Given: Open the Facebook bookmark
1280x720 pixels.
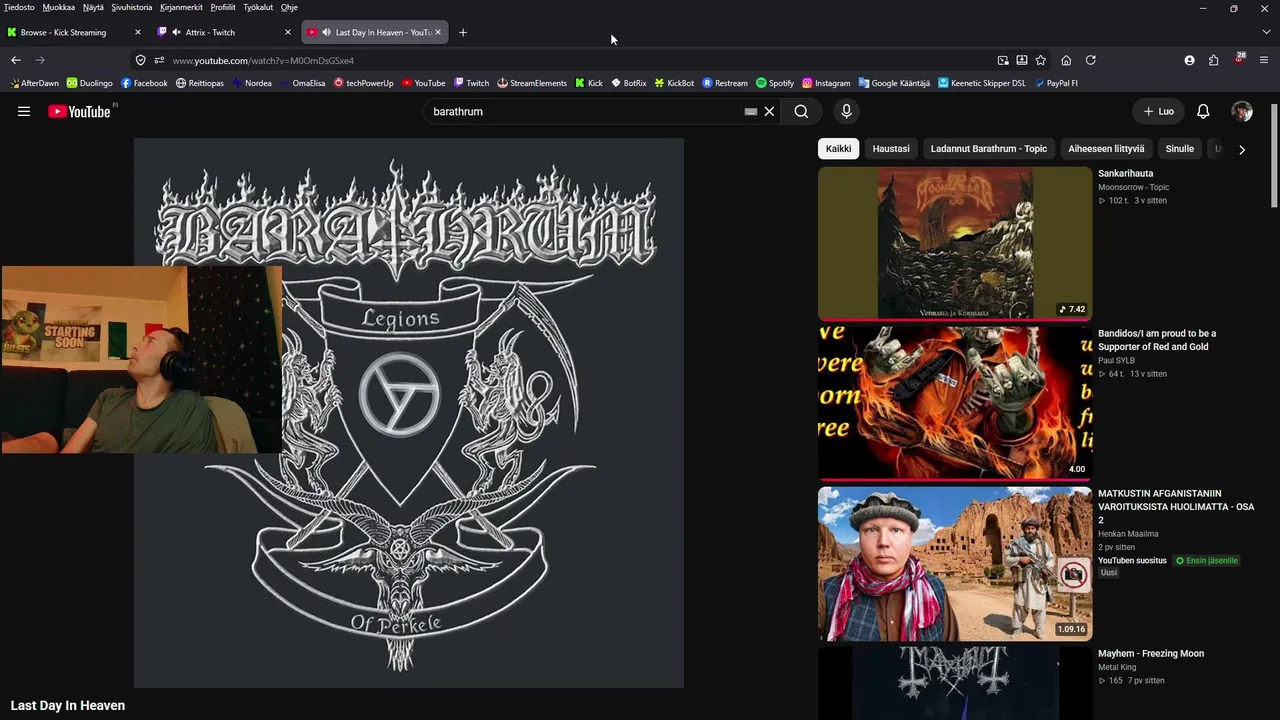Looking at the screenshot, I should [144, 83].
